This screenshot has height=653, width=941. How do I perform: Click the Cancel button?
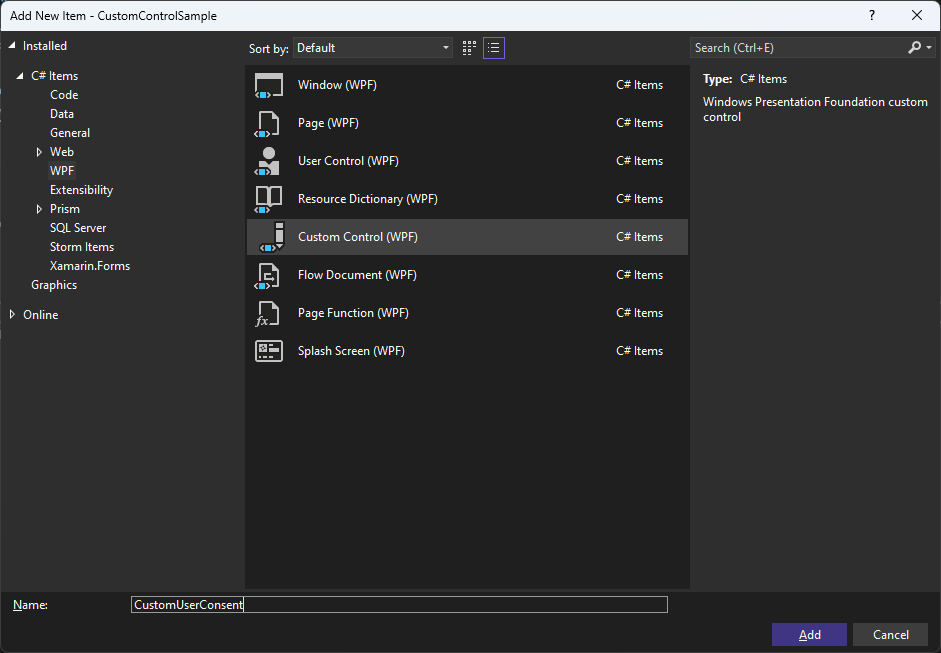[x=891, y=635]
